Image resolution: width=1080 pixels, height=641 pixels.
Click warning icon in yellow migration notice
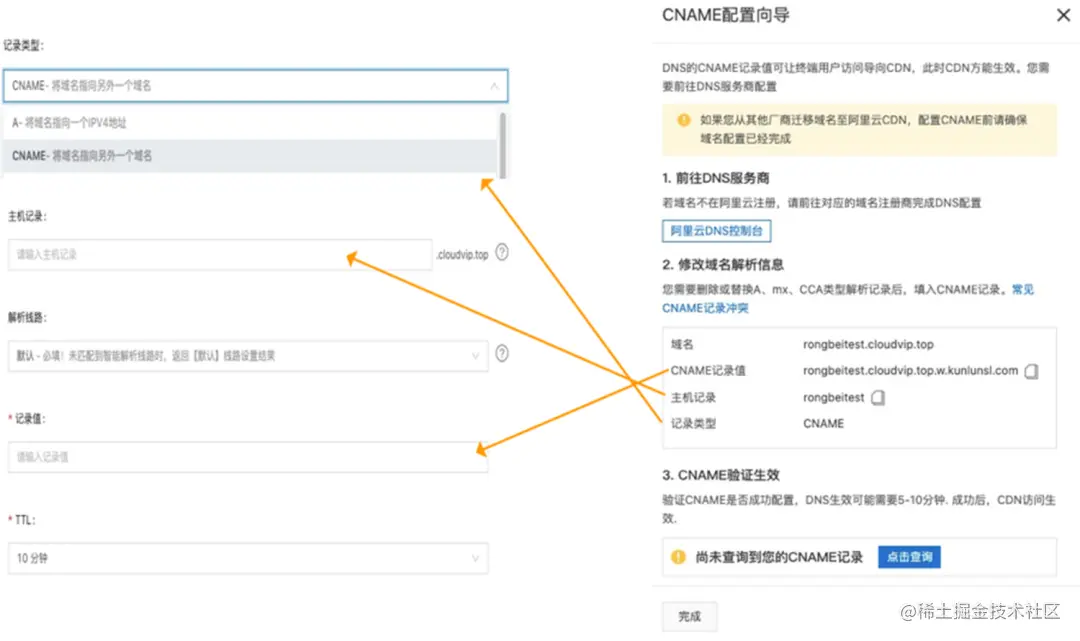tap(683, 120)
